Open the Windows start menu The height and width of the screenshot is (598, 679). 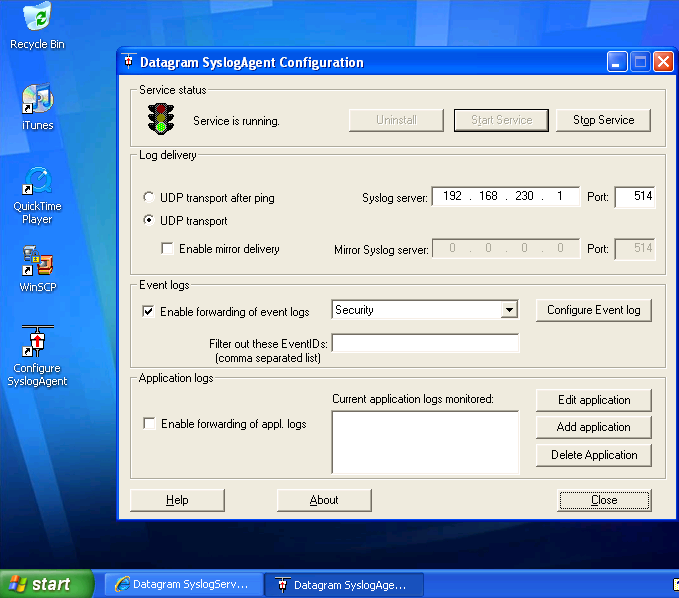[x=45, y=584]
